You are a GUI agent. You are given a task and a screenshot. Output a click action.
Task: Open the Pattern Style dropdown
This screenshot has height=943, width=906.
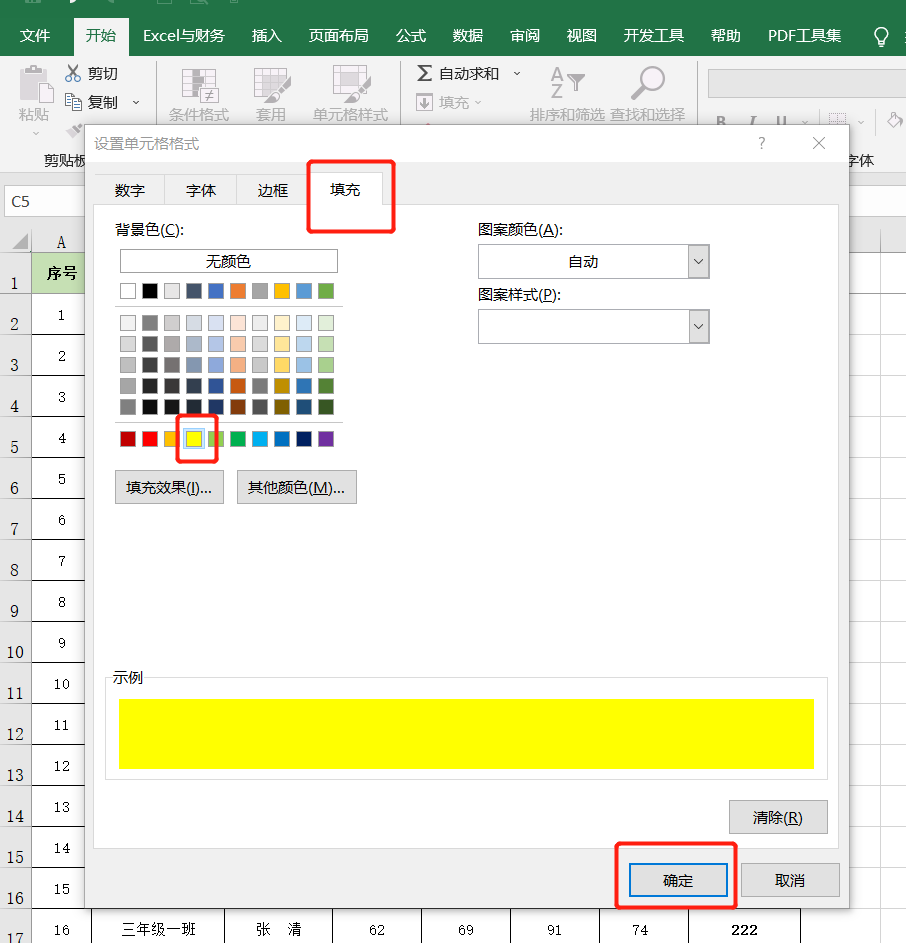698,327
